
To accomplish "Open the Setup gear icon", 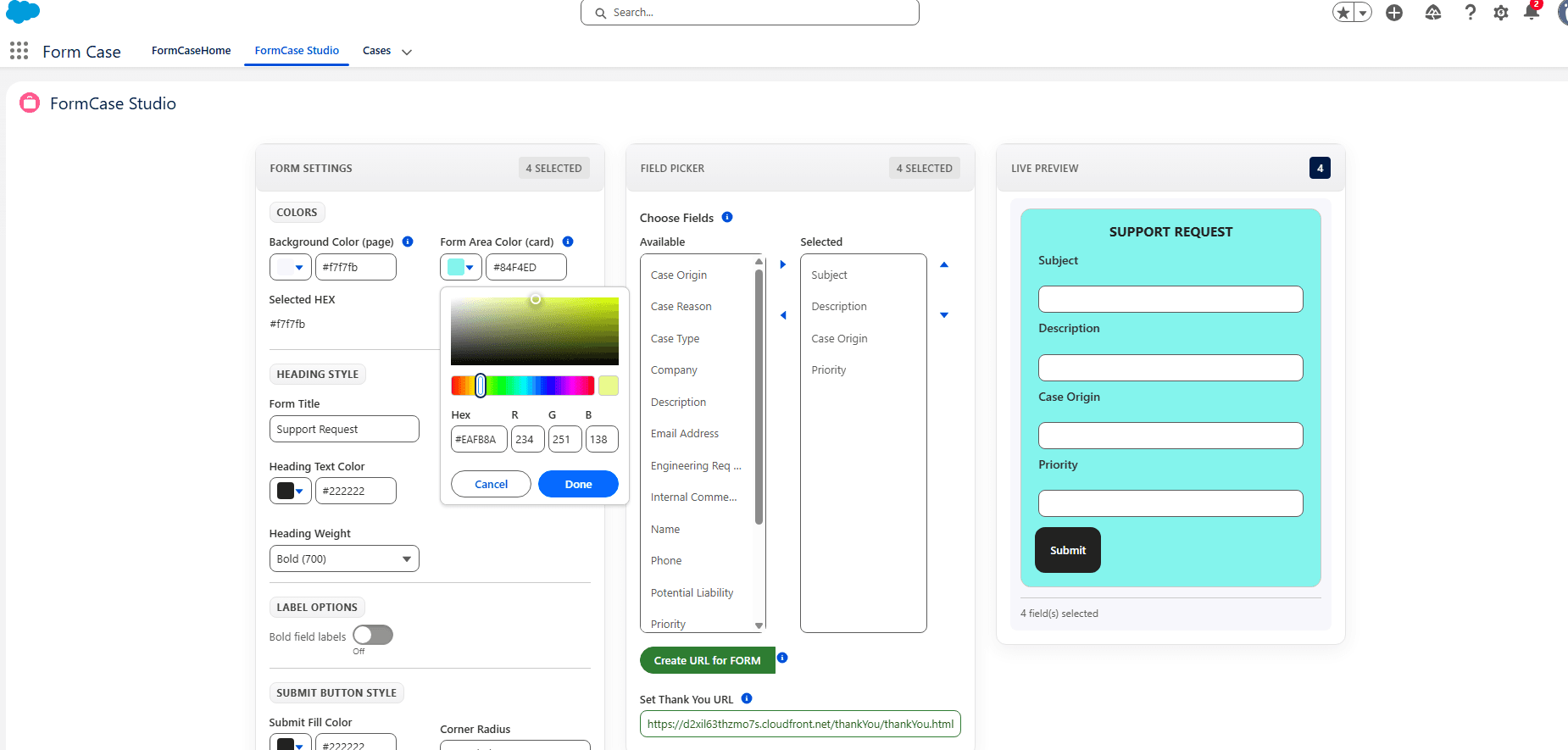I will [x=1501, y=13].
